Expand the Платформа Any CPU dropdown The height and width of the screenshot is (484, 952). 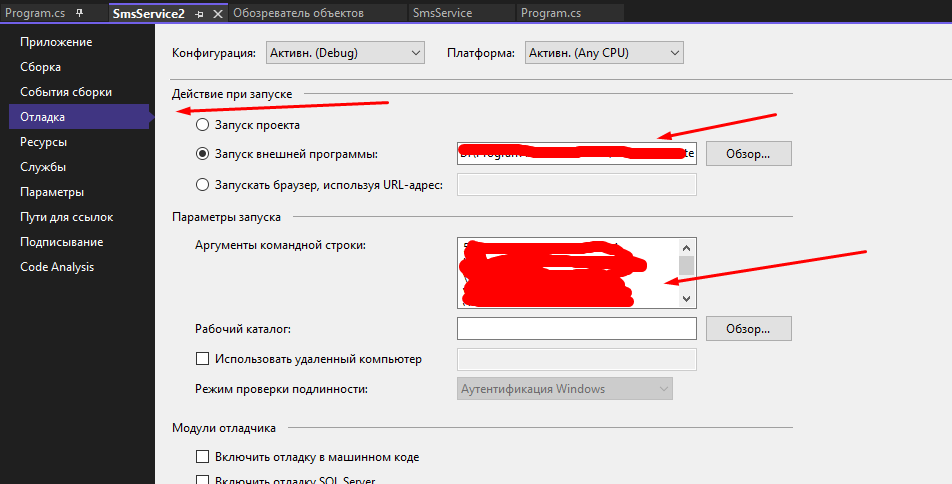(x=604, y=53)
